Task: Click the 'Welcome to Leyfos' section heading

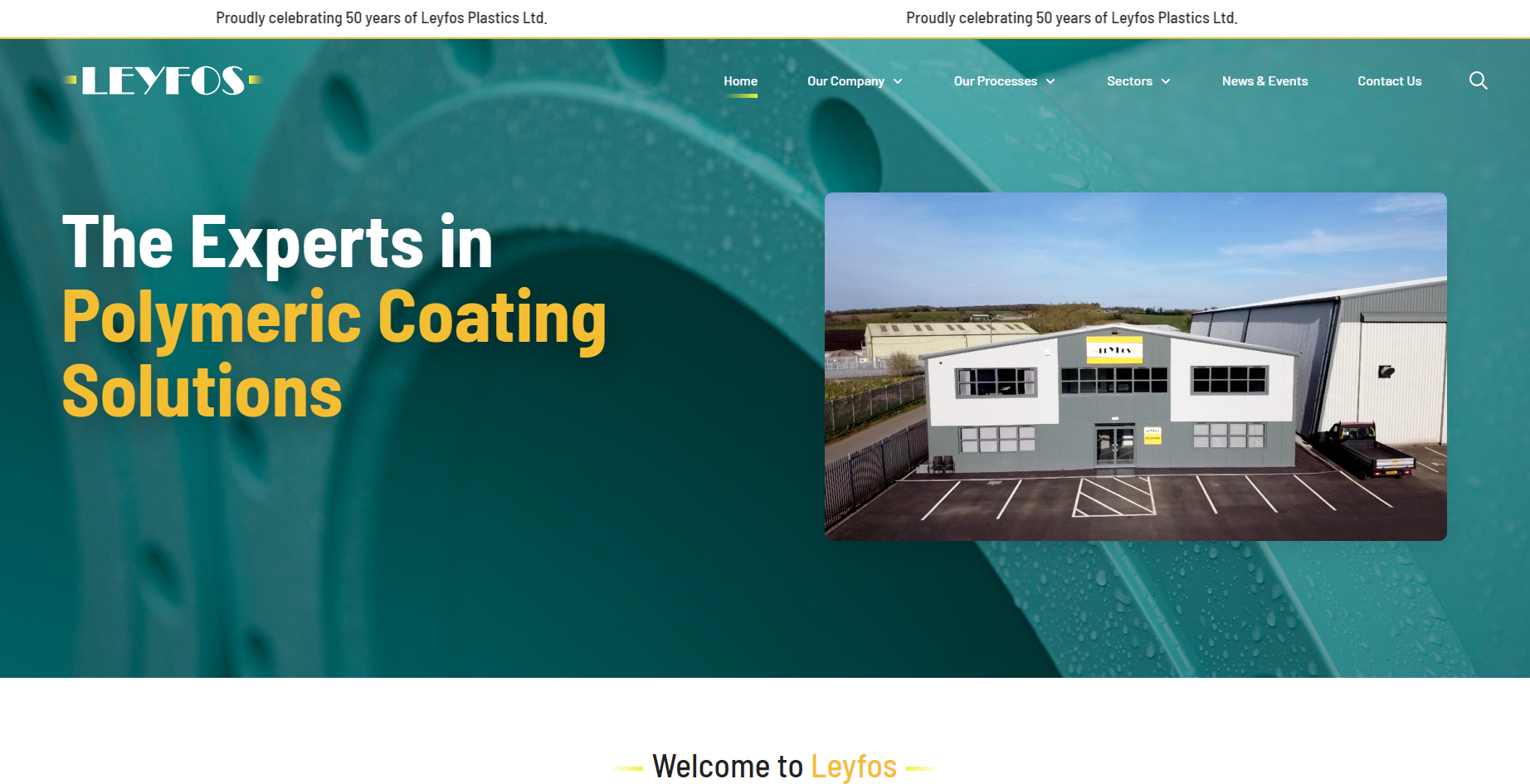Action: pyautogui.click(x=774, y=766)
